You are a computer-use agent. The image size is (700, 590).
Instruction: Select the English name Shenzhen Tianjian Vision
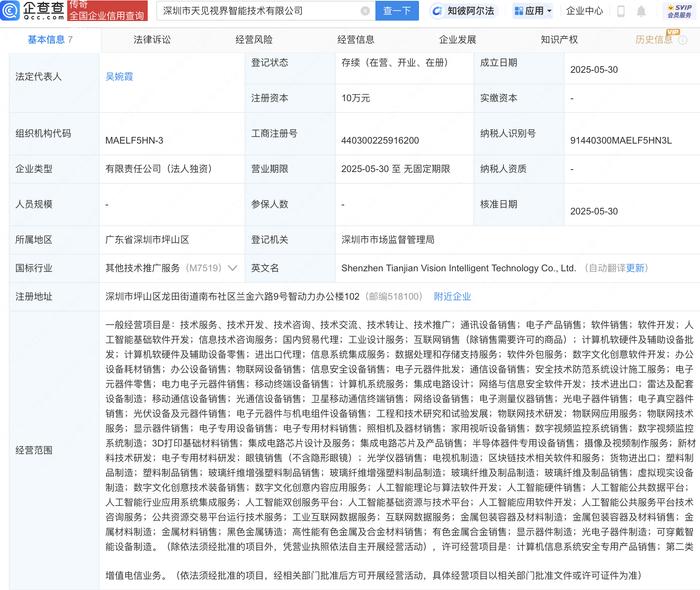(458, 268)
